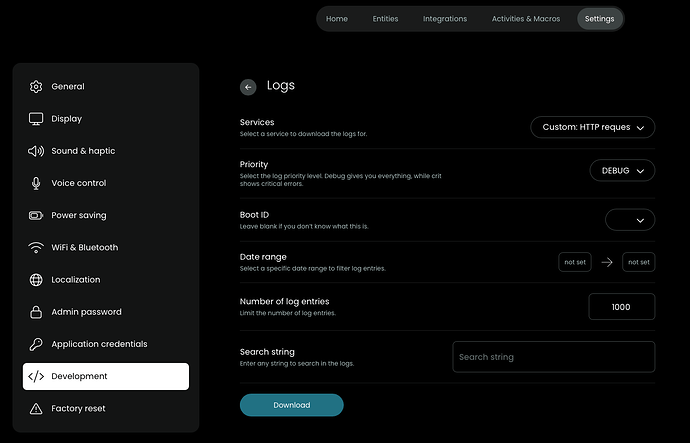Select the Settings tab
The image size is (690, 443).
[x=599, y=19]
